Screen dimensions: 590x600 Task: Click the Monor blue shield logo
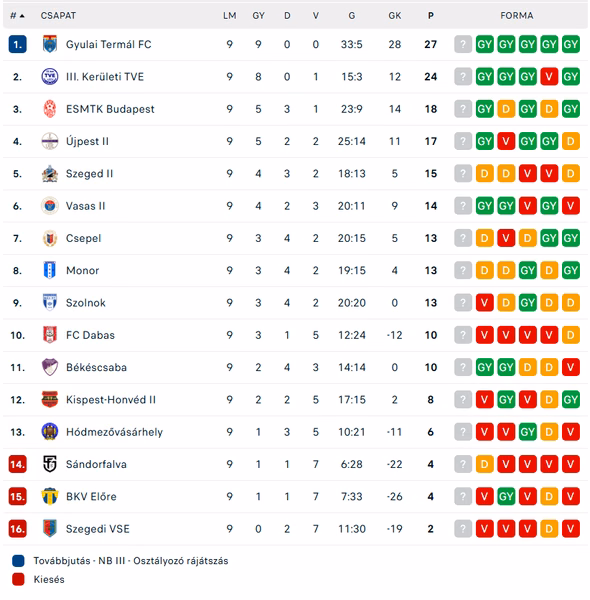[x=50, y=270]
